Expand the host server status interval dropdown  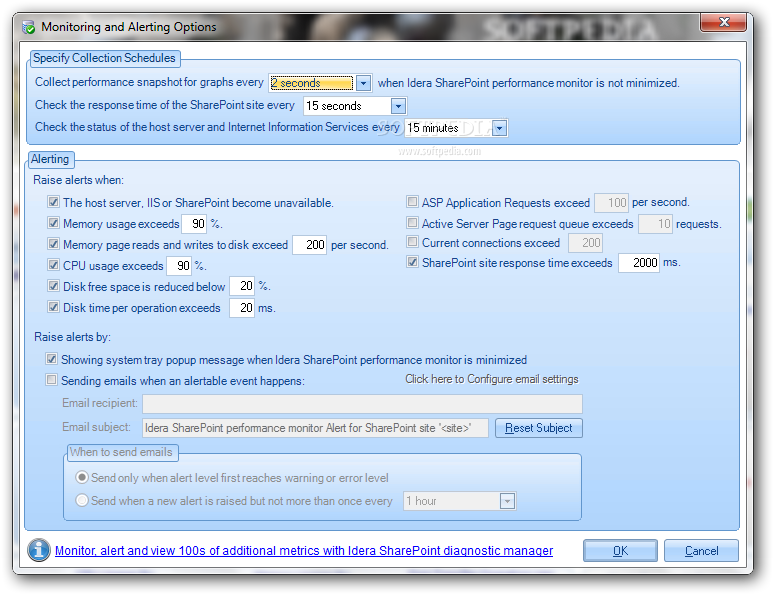[500, 128]
